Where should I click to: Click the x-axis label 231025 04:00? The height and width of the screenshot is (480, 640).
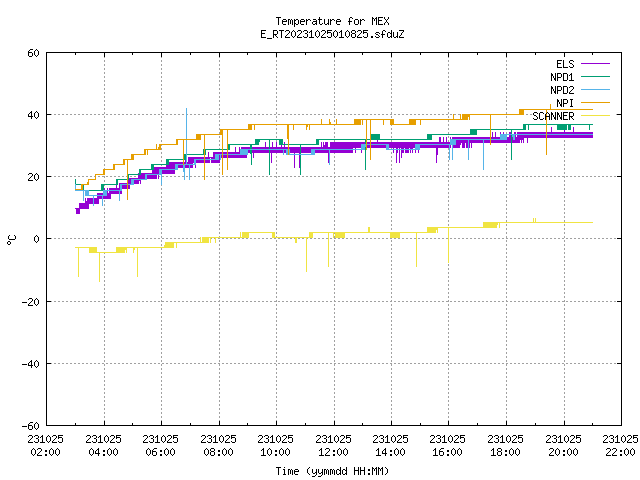click(104, 445)
